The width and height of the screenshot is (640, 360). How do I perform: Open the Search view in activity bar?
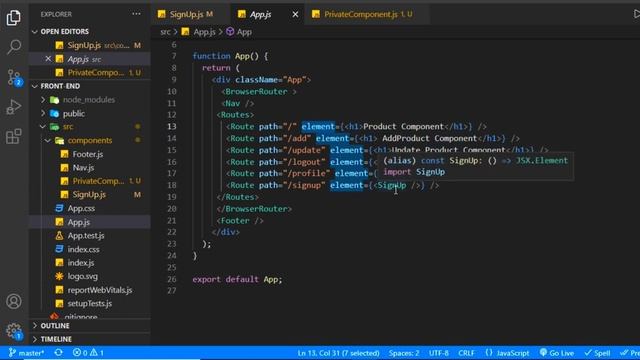pyautogui.click(x=13, y=47)
